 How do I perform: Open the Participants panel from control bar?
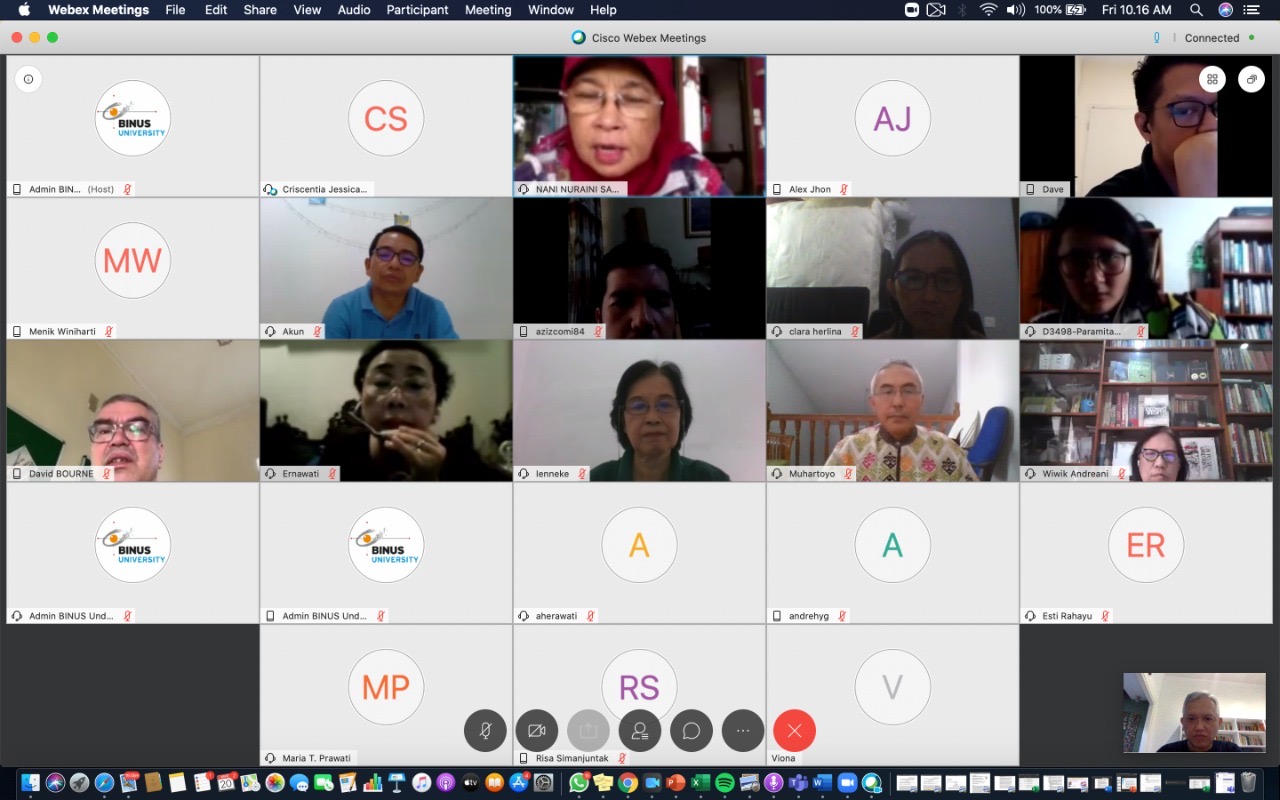tap(640, 731)
